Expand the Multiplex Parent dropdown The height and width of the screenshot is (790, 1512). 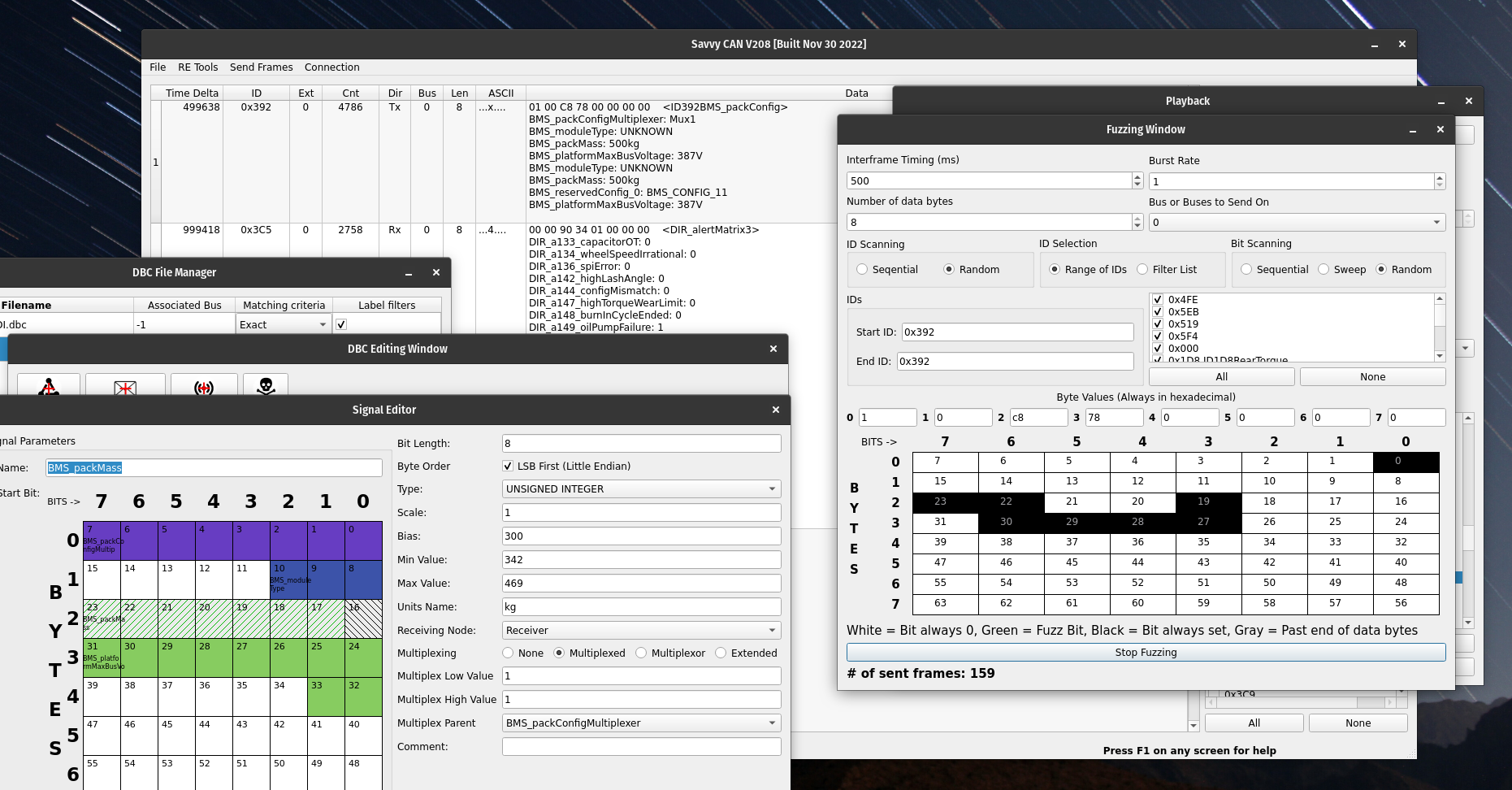pos(641,723)
